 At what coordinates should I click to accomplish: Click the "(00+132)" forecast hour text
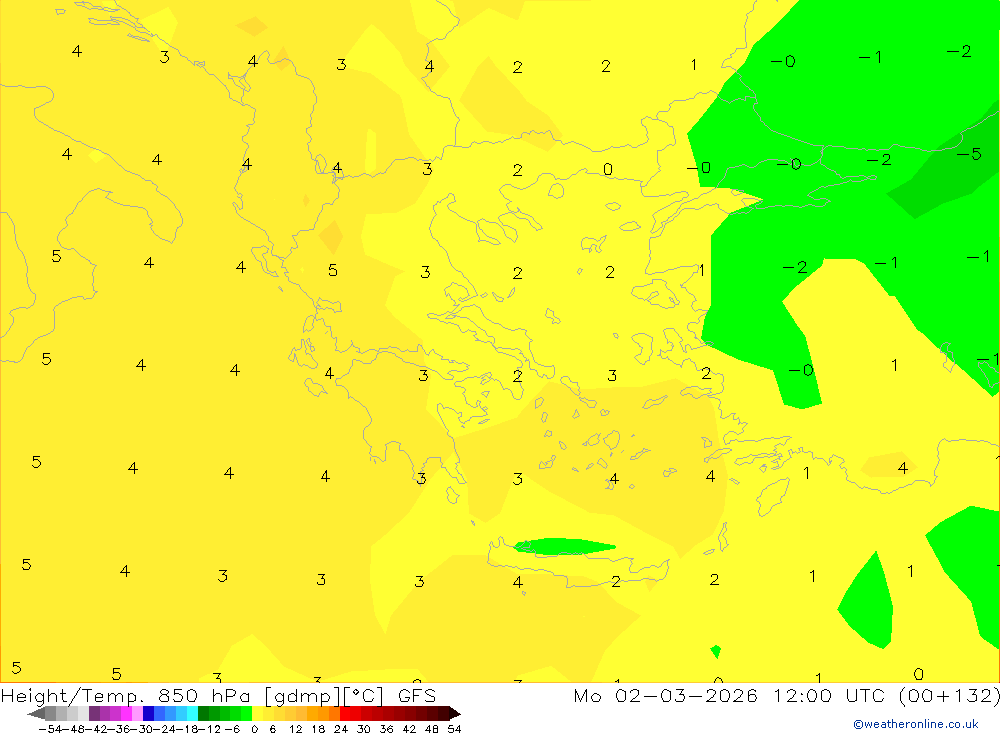tap(950, 696)
